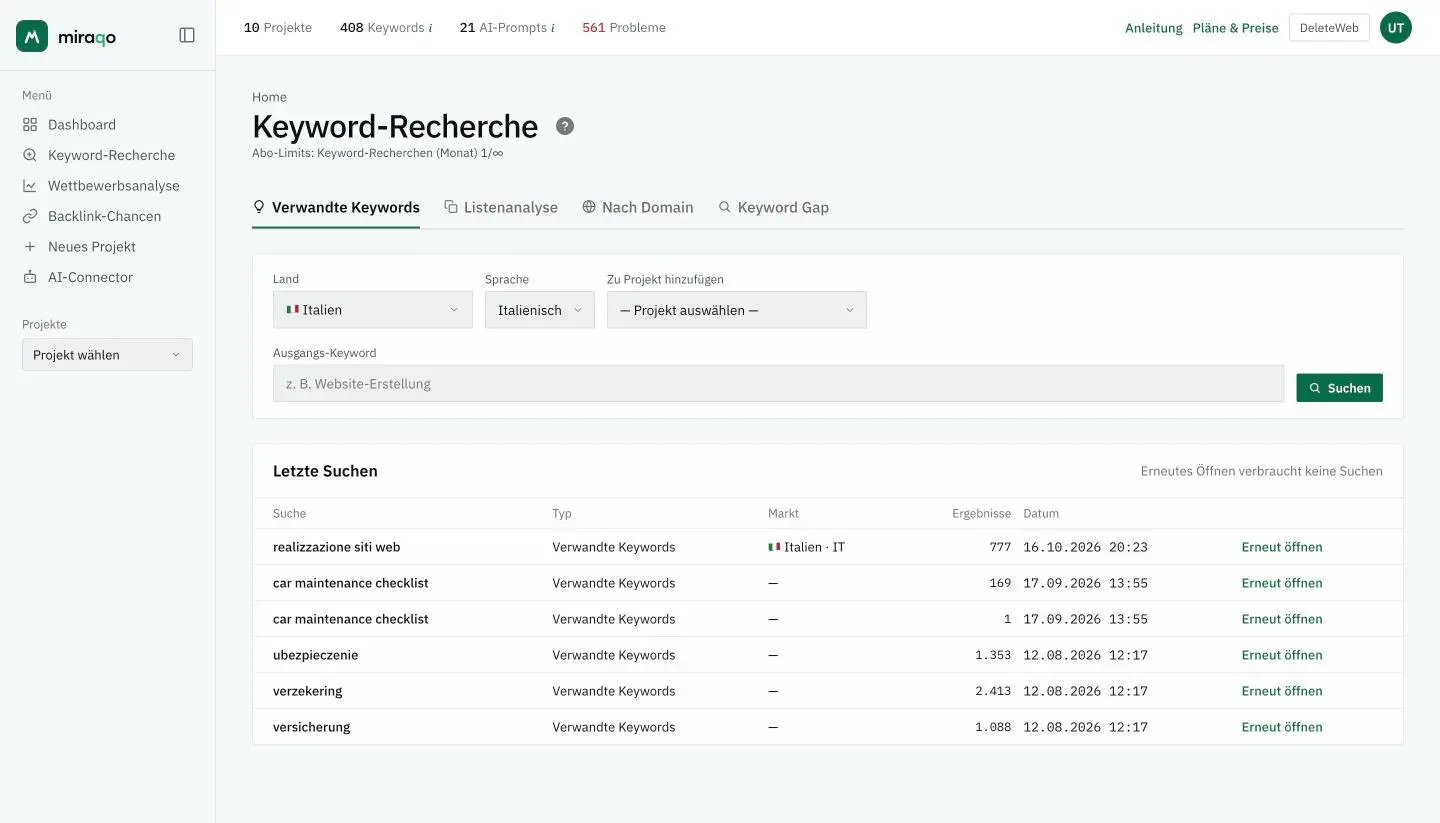This screenshot has height=823, width=1440.
Task: Click the Dashboard grid icon
Action: pos(30,125)
